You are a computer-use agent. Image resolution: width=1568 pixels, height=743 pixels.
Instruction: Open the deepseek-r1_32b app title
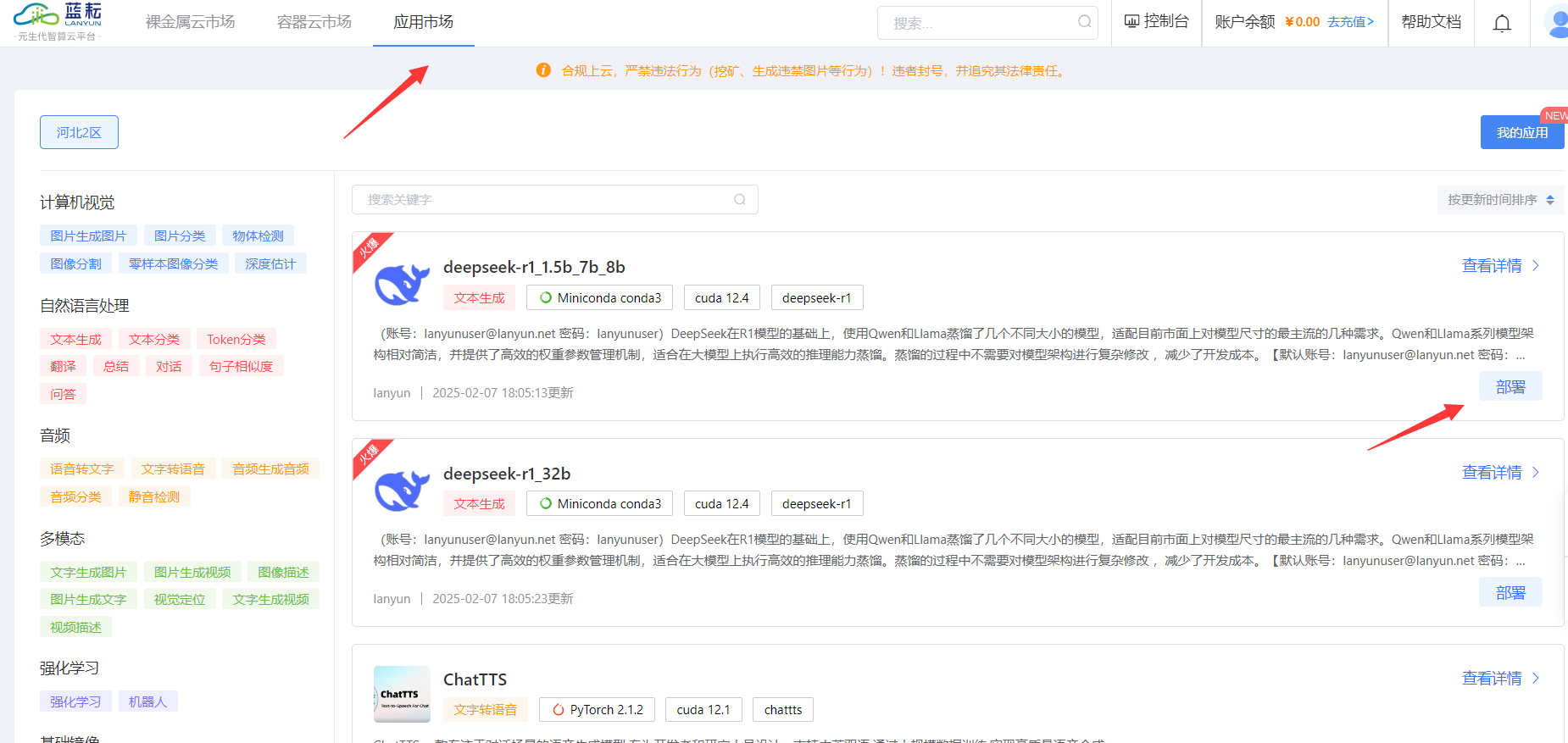pyautogui.click(x=507, y=474)
